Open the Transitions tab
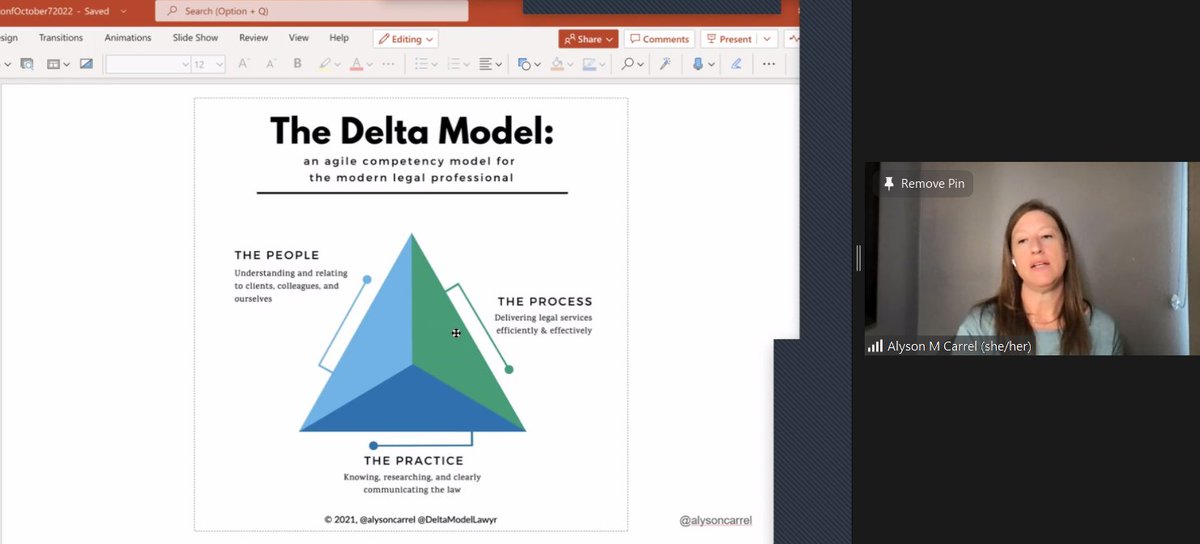 tap(61, 38)
